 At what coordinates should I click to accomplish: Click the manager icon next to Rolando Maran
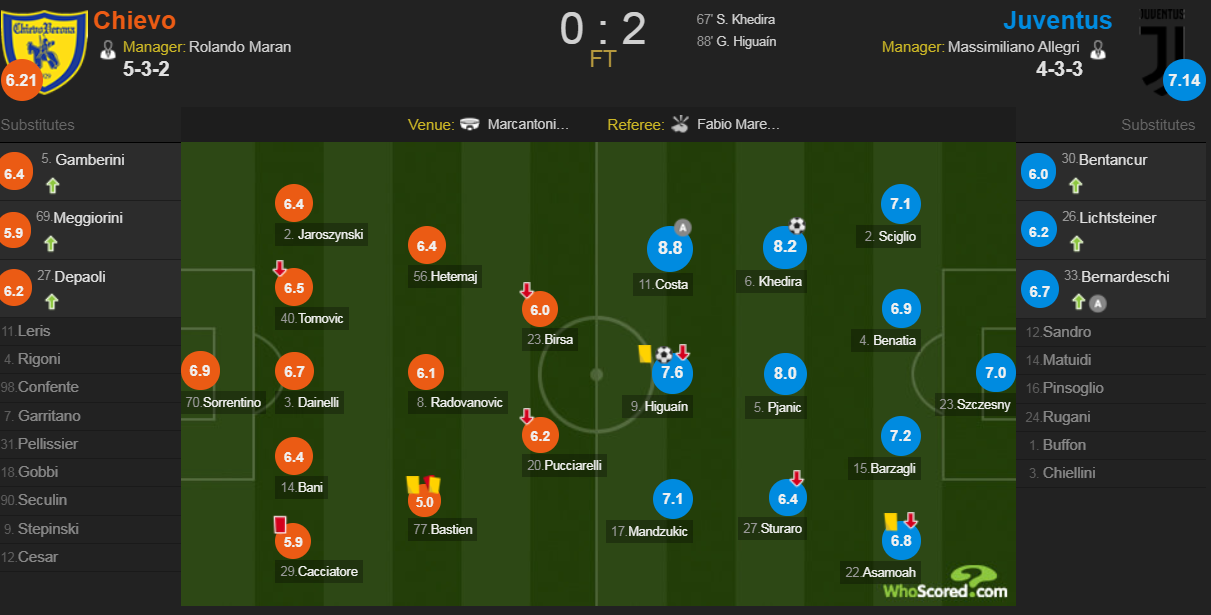[108, 48]
